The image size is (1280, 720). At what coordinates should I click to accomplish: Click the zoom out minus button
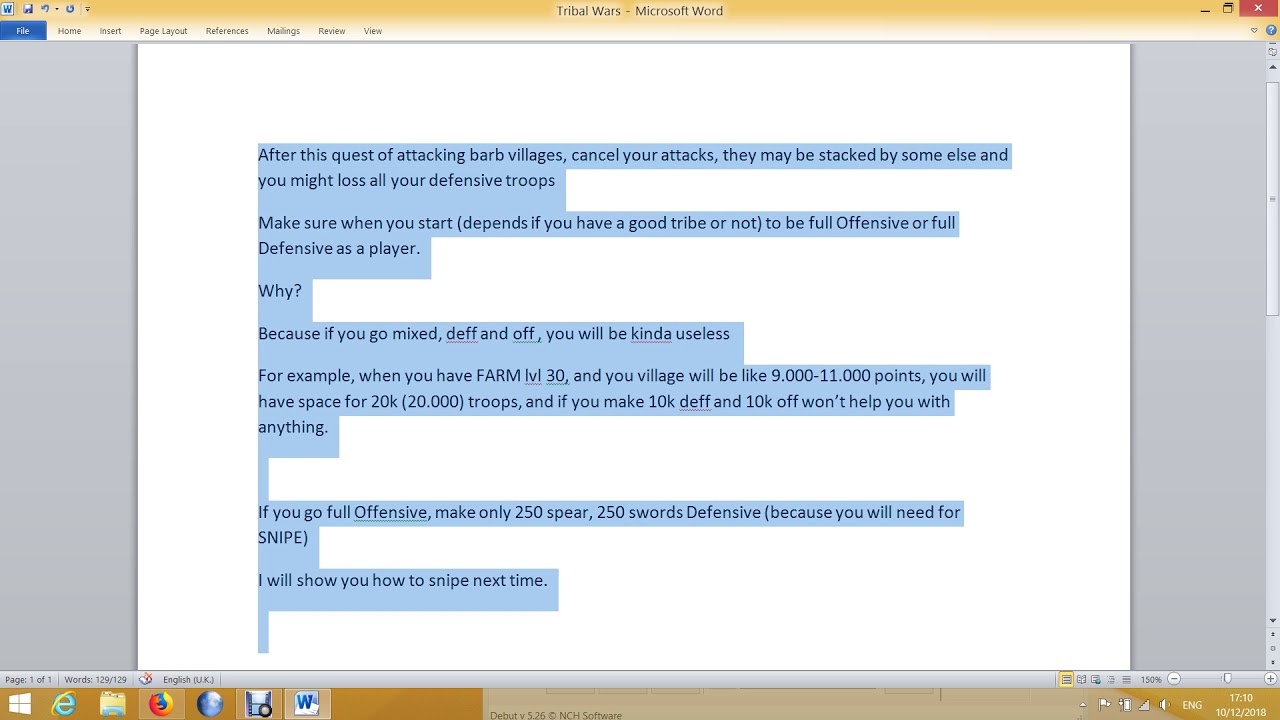pyautogui.click(x=1174, y=680)
